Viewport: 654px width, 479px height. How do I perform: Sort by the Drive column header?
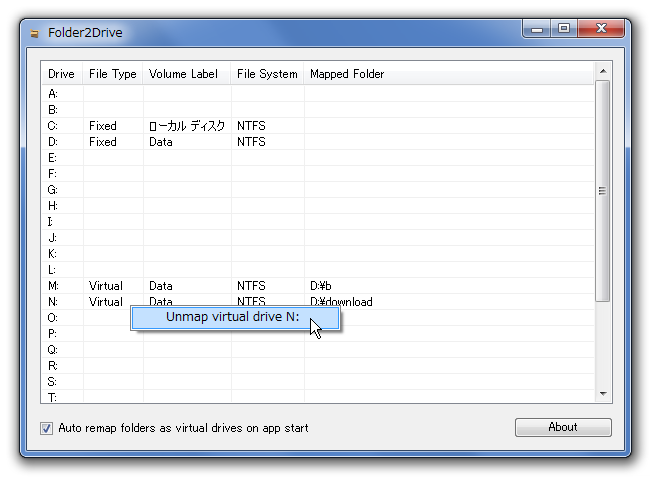[x=62, y=74]
